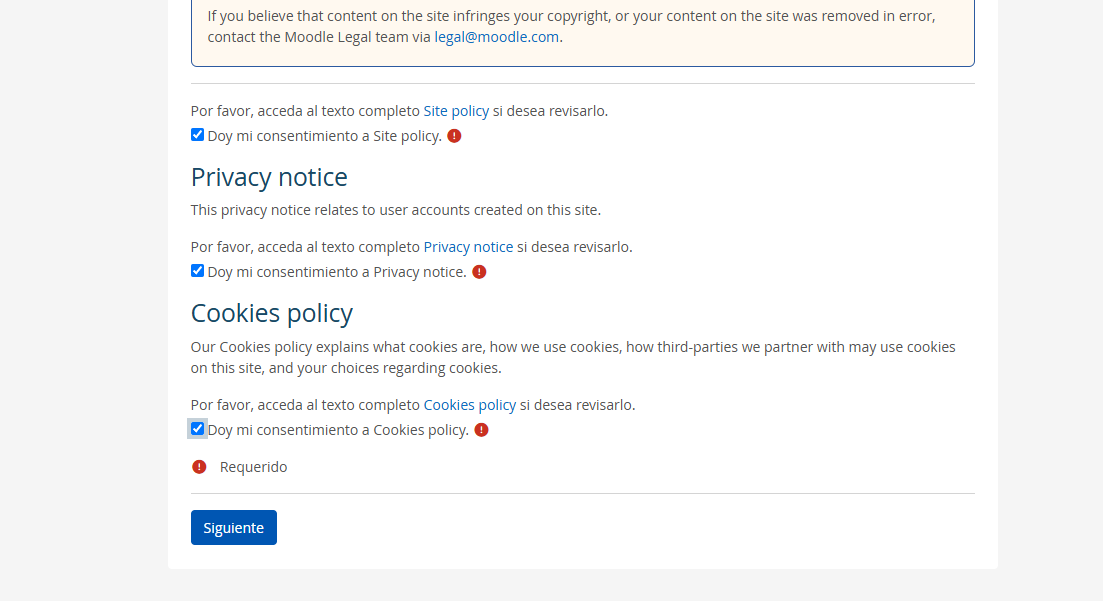The image size is (1103, 601).
Task: Uncheck the Privacy notice consent checkbox
Action: coord(197,270)
